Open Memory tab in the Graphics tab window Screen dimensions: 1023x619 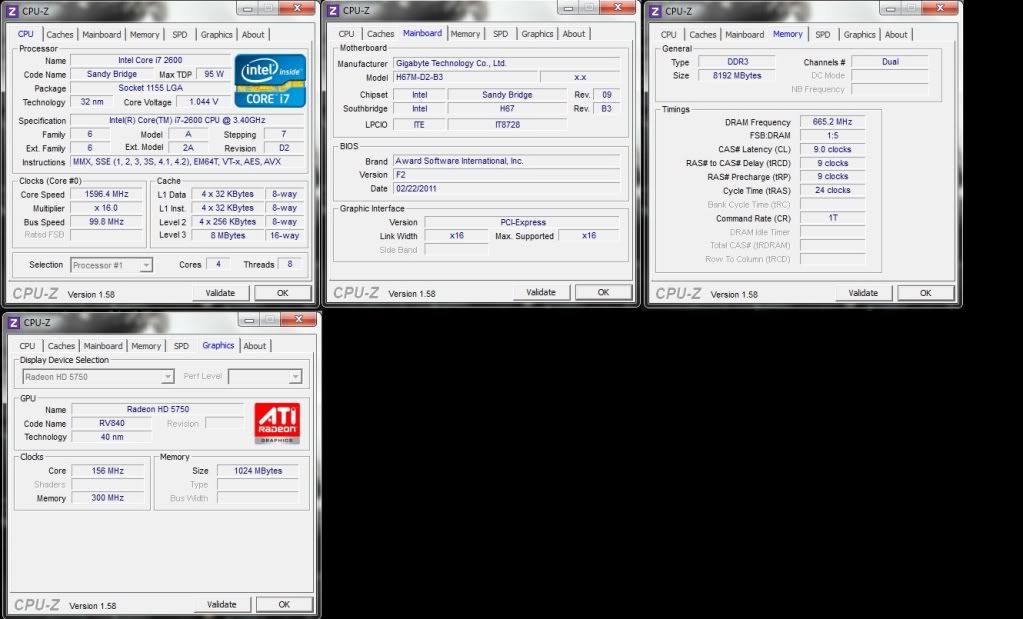click(x=145, y=346)
